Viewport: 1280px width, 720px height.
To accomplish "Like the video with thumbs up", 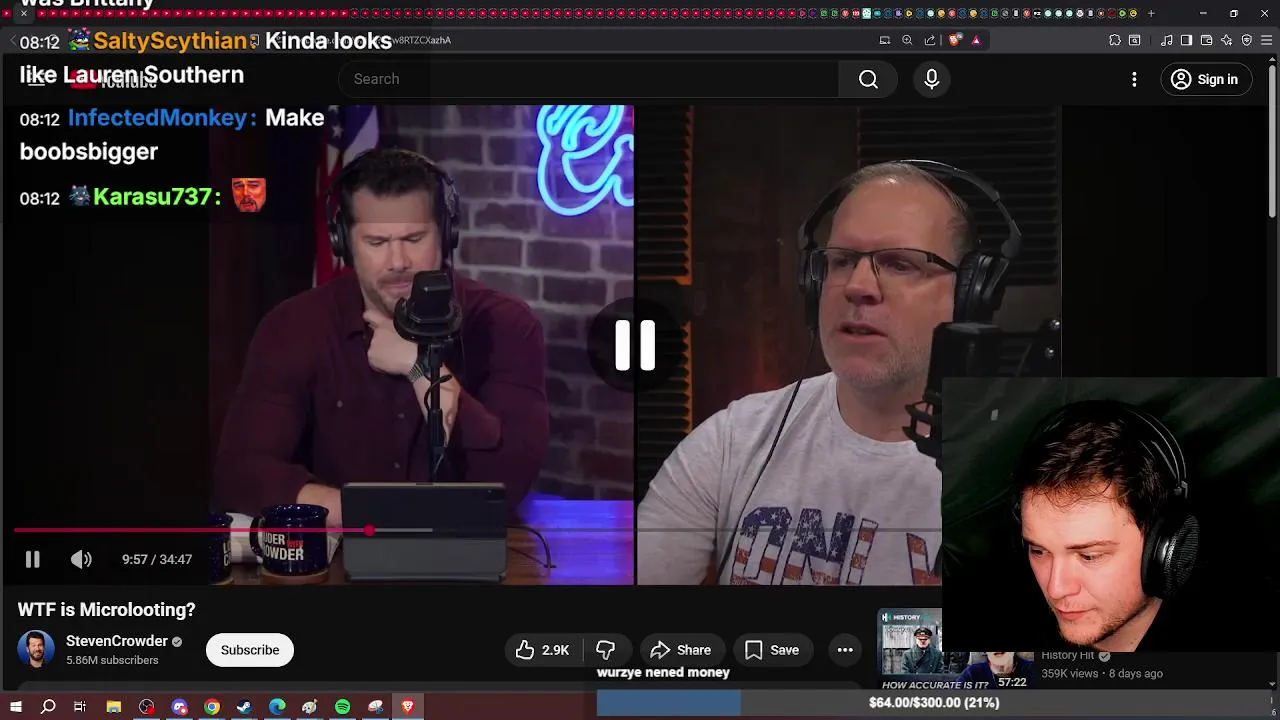I will pyautogui.click(x=541, y=650).
